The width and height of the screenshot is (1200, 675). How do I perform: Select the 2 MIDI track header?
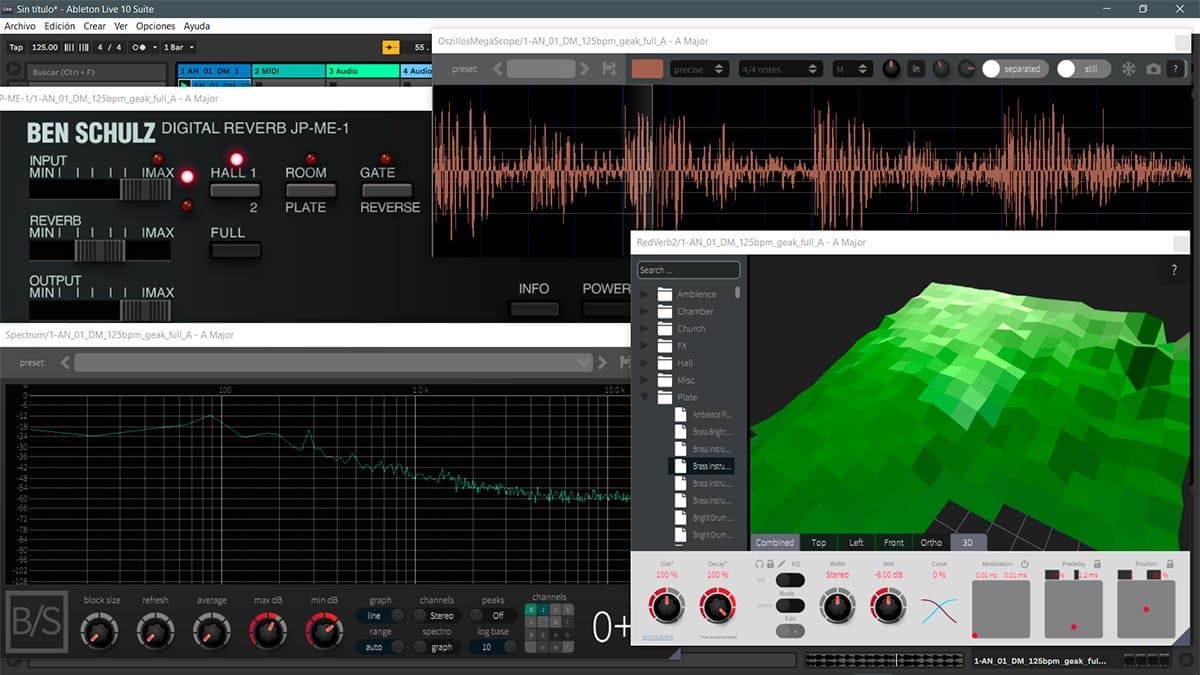[x=288, y=71]
